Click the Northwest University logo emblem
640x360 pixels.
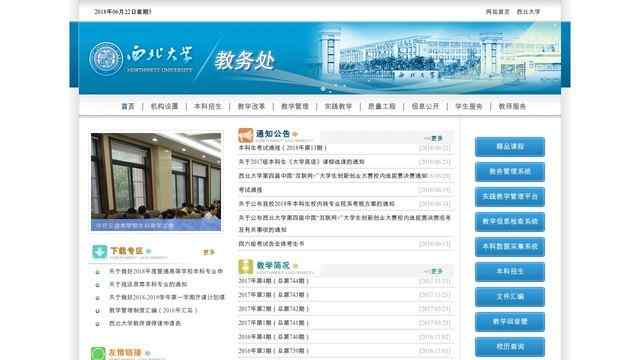click(x=106, y=59)
